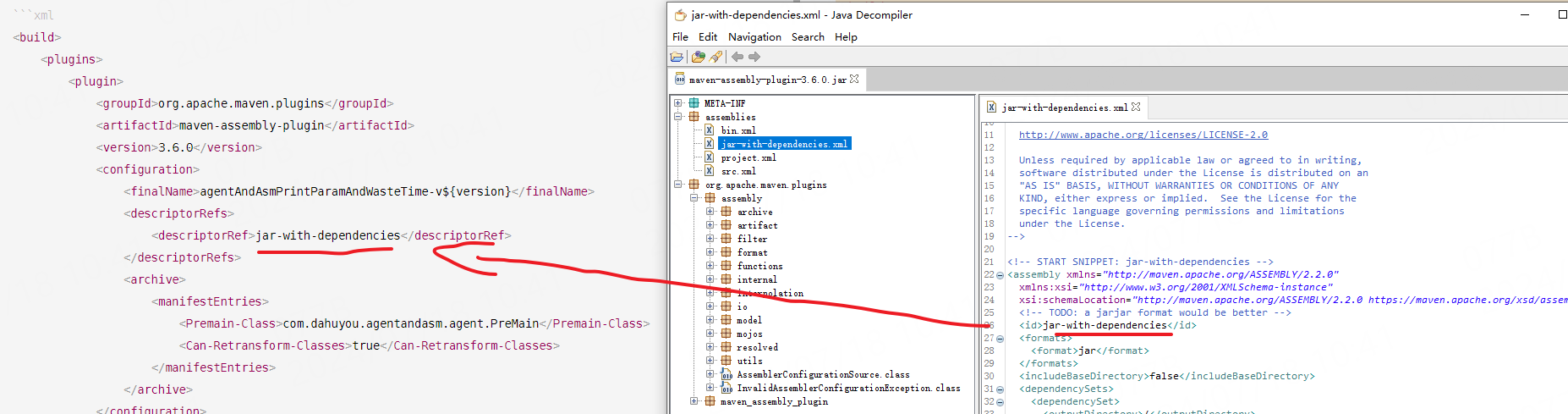1568x414 pixels.
Task: Click the InvalidAssemblerConfigurationException.class file icon
Action: point(726,388)
